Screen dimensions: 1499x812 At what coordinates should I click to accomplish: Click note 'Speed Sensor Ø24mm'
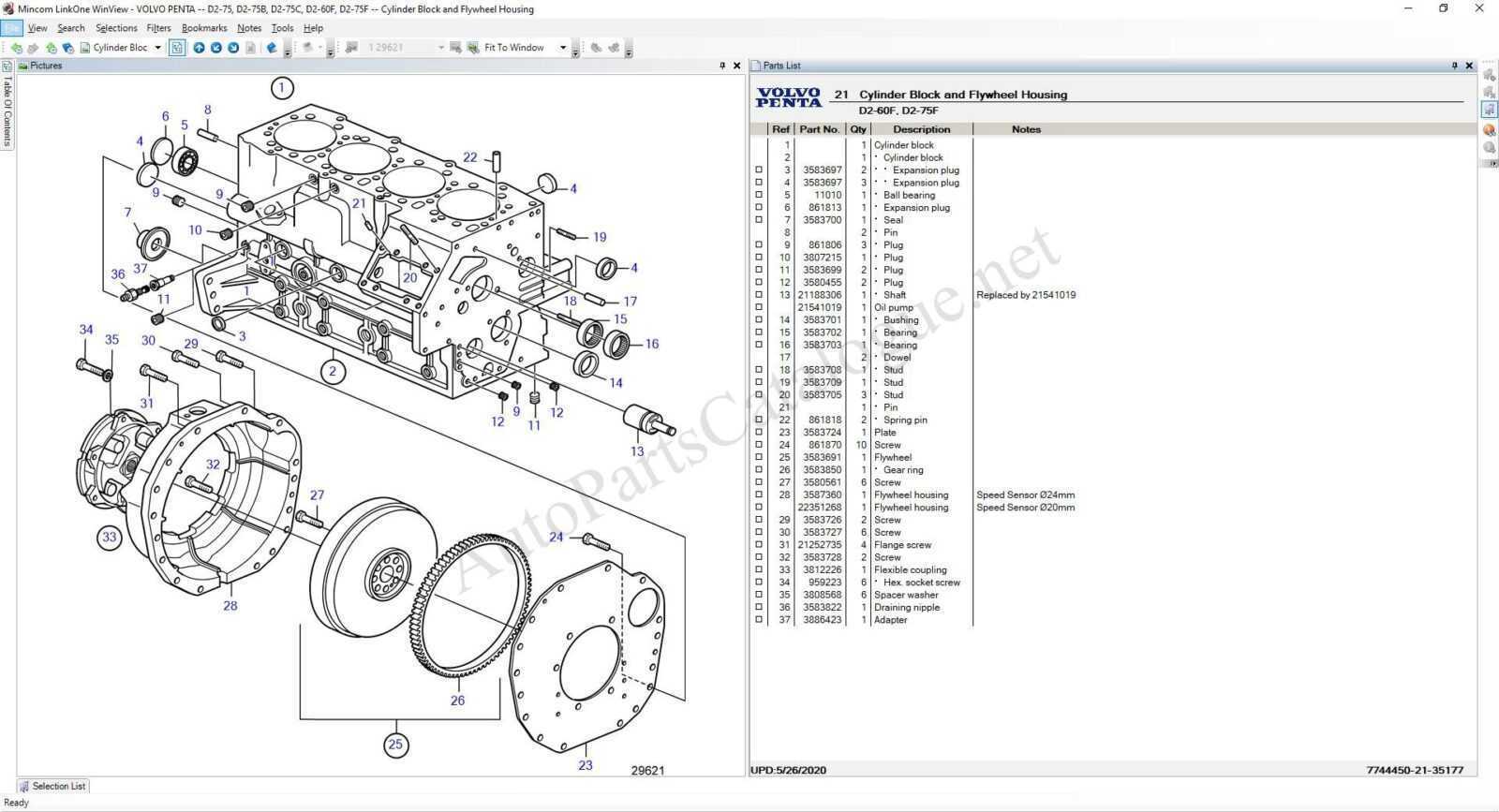point(1026,495)
